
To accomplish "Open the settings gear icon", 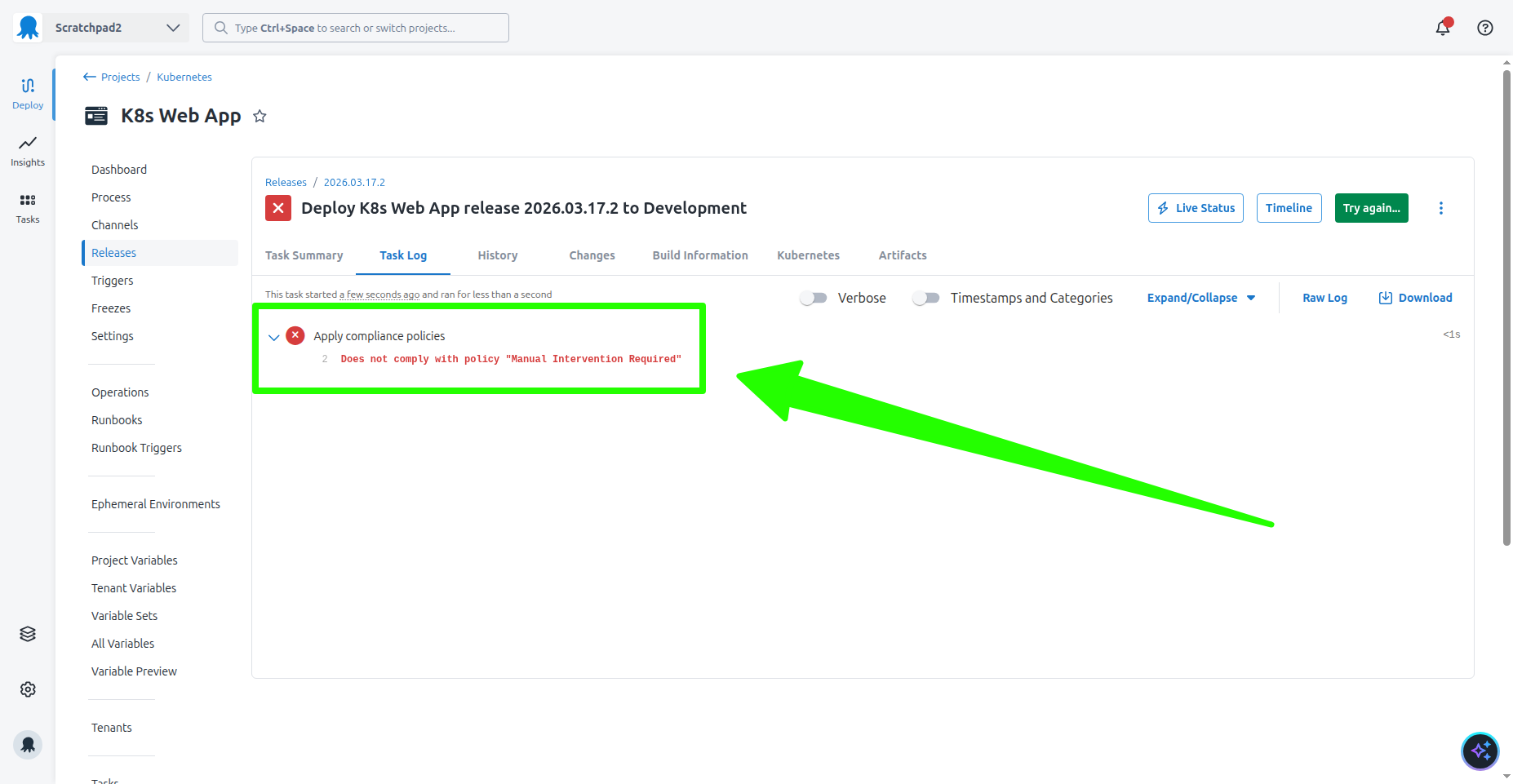I will [28, 689].
